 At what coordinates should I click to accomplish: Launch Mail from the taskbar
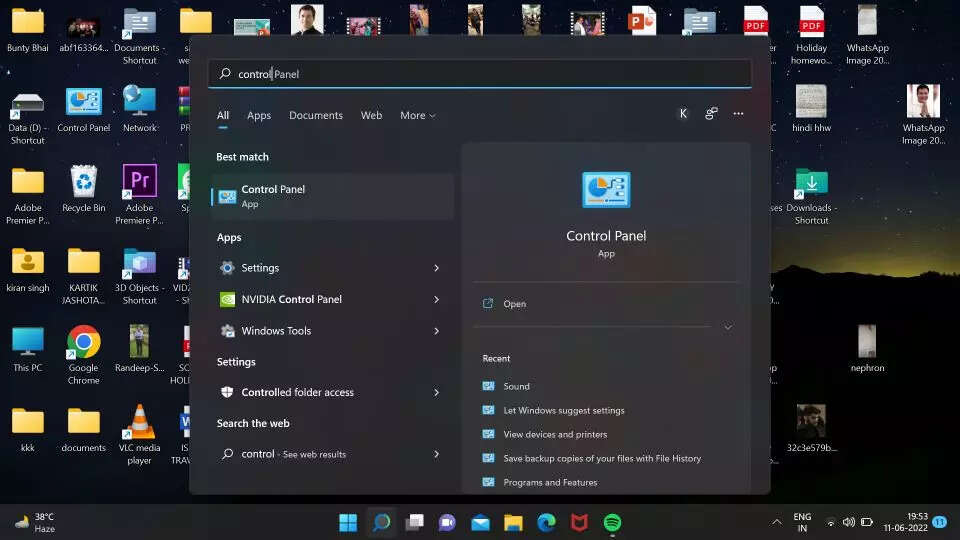point(481,522)
